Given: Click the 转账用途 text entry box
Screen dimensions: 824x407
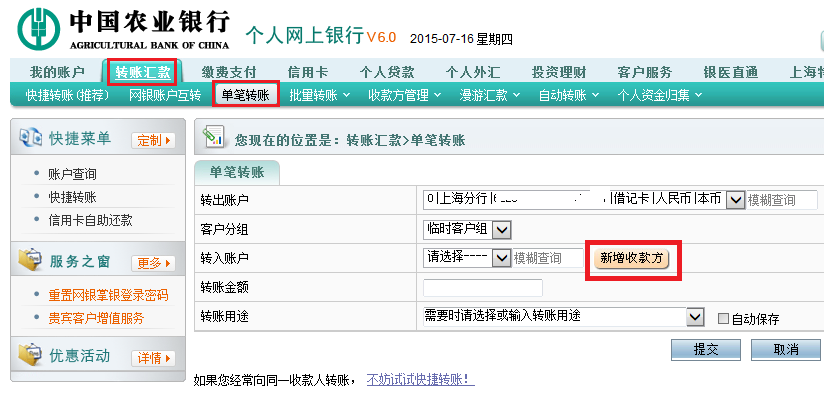Looking at the screenshot, I should [554, 317].
